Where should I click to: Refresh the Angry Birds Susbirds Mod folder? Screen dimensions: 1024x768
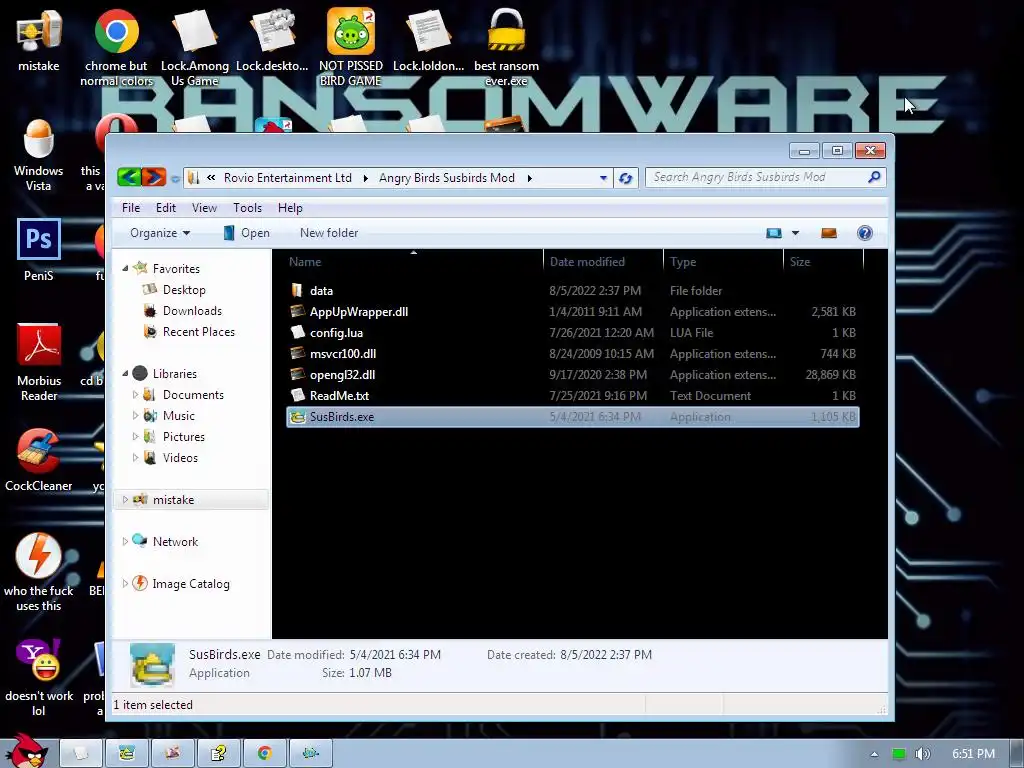(626, 178)
